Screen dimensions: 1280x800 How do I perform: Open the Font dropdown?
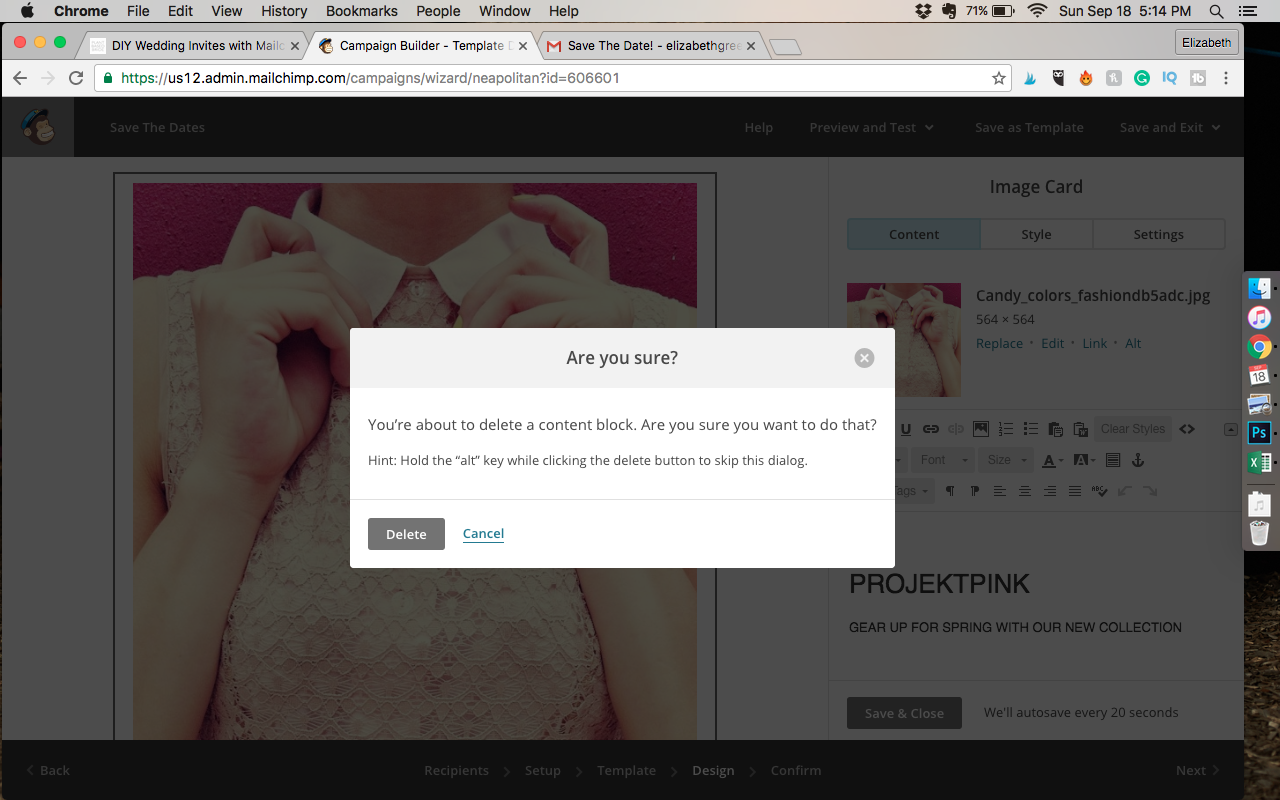[x=944, y=460]
